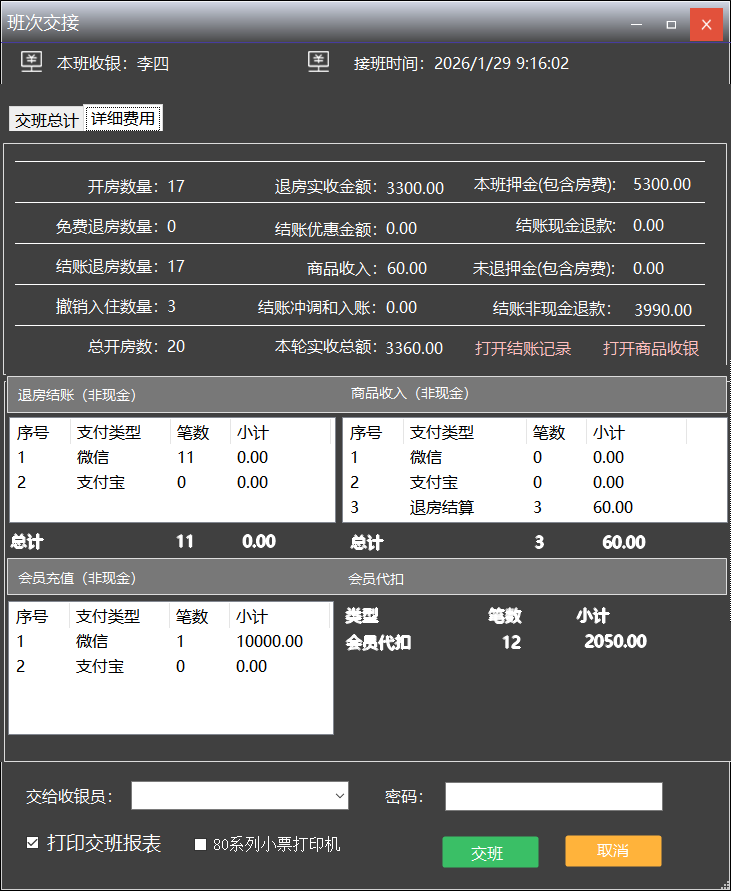The height and width of the screenshot is (891, 731).
Task: Maximize the 班次交接 window
Action: click(671, 24)
